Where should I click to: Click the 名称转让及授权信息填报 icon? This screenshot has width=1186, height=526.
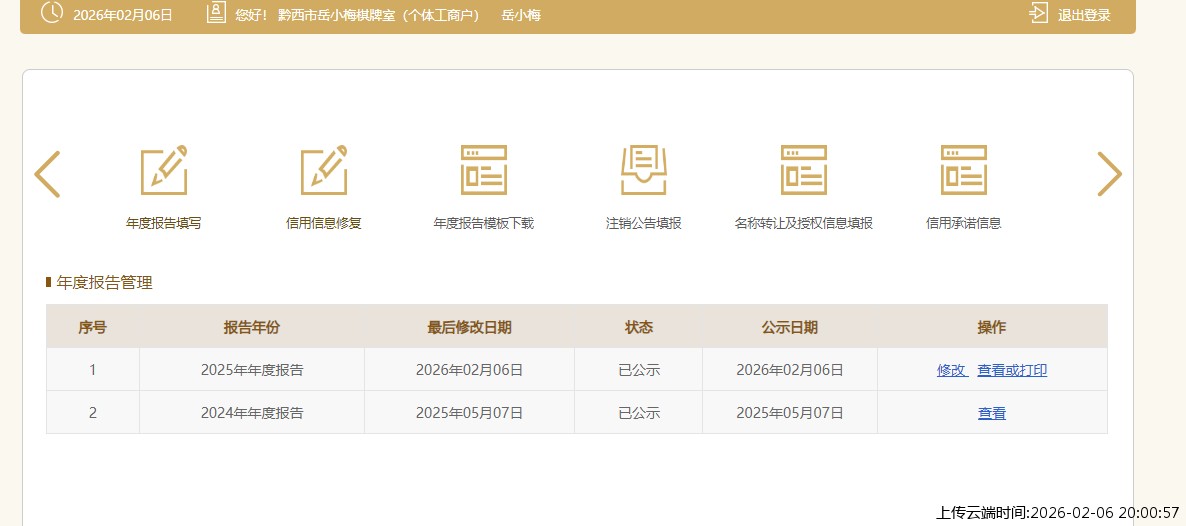point(804,170)
